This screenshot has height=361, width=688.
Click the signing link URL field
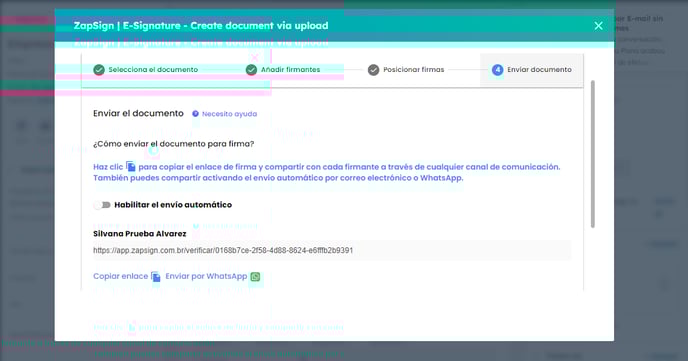332,250
